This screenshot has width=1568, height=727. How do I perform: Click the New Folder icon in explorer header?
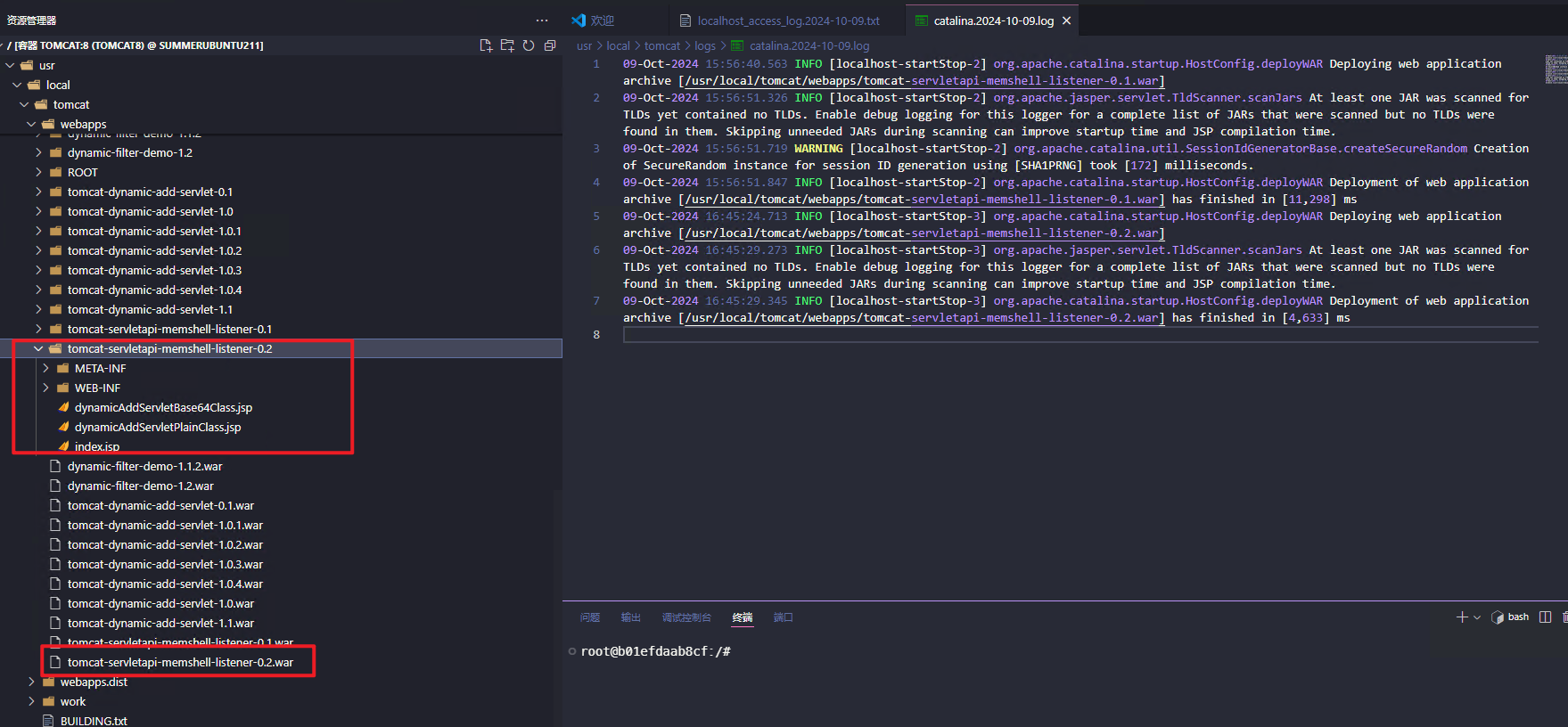507,45
